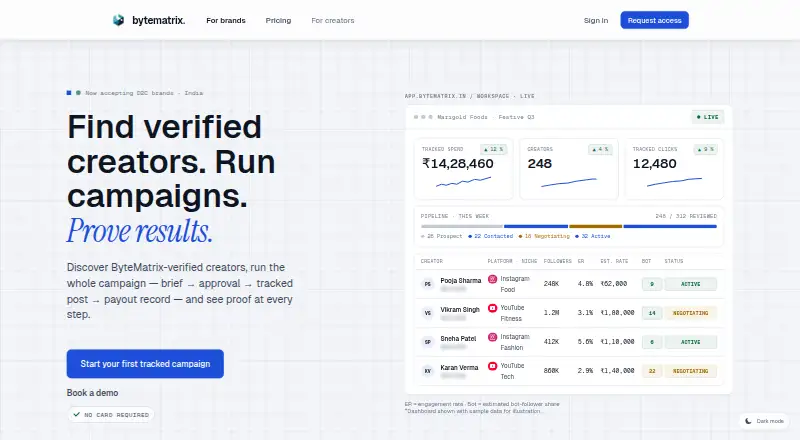
Task: Click the No card required badge
Action: click(111, 414)
